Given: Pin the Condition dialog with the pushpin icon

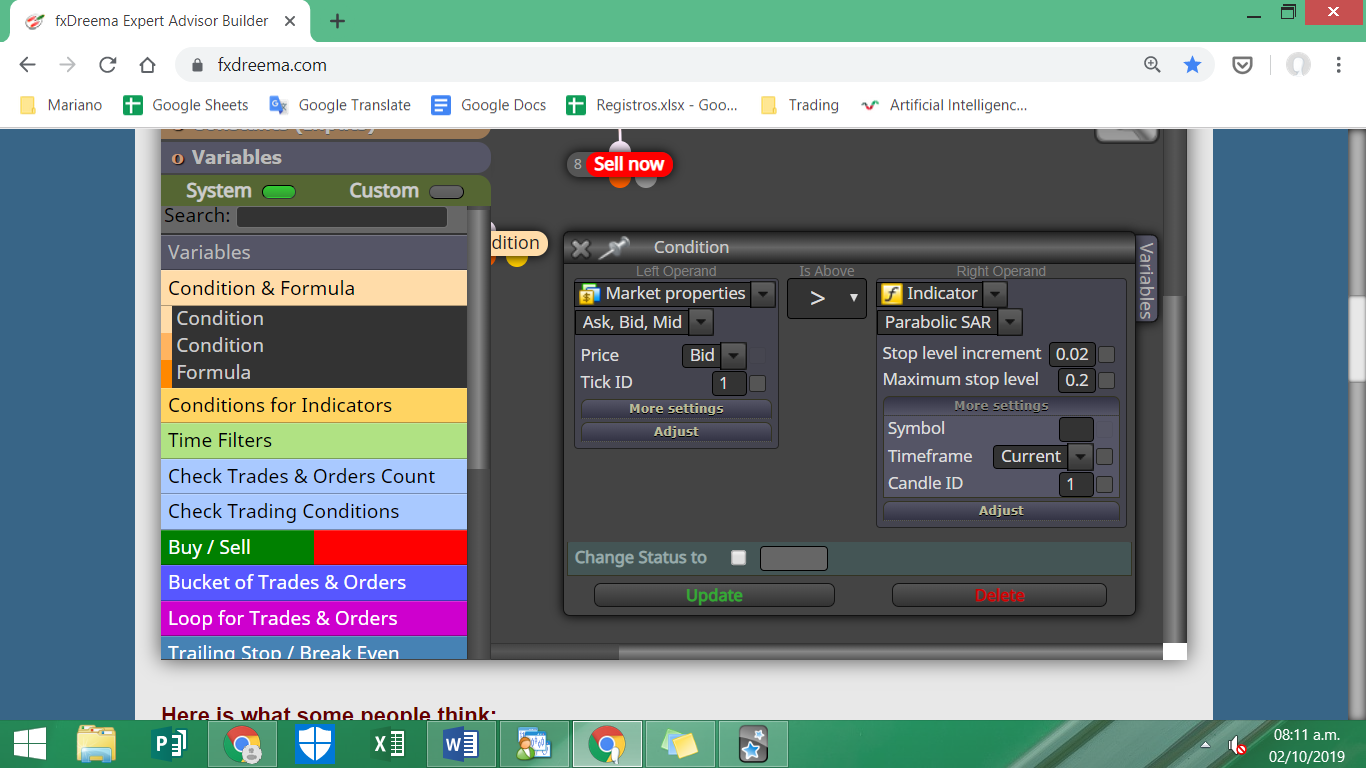Looking at the screenshot, I should [614, 247].
